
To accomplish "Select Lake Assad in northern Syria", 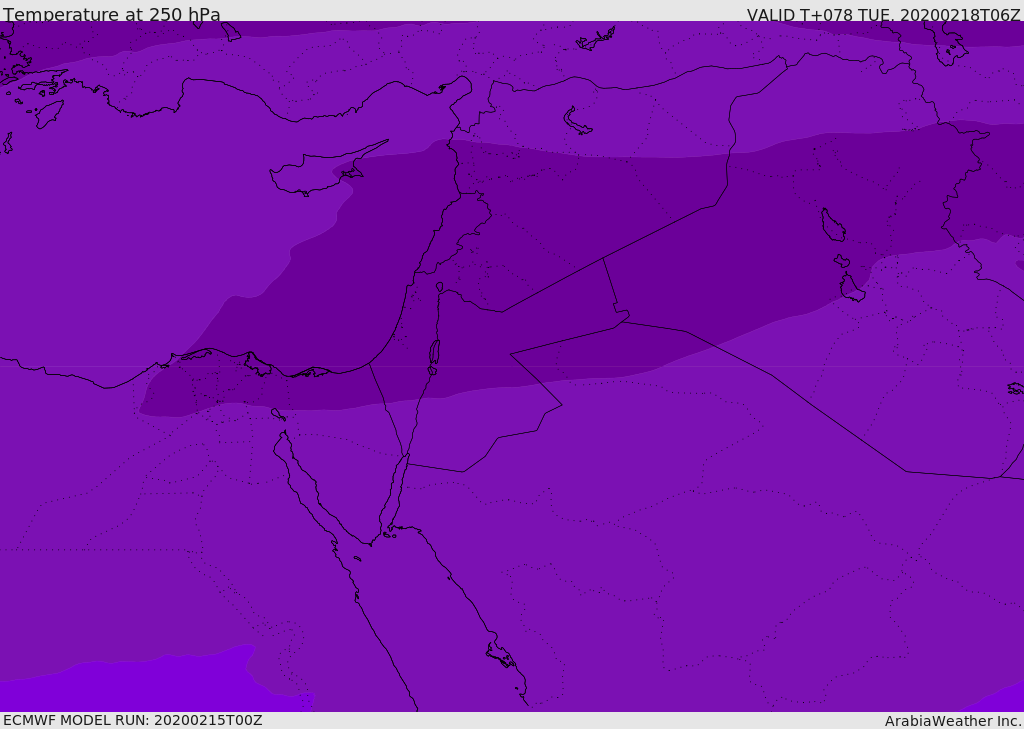I will click(x=577, y=121).
